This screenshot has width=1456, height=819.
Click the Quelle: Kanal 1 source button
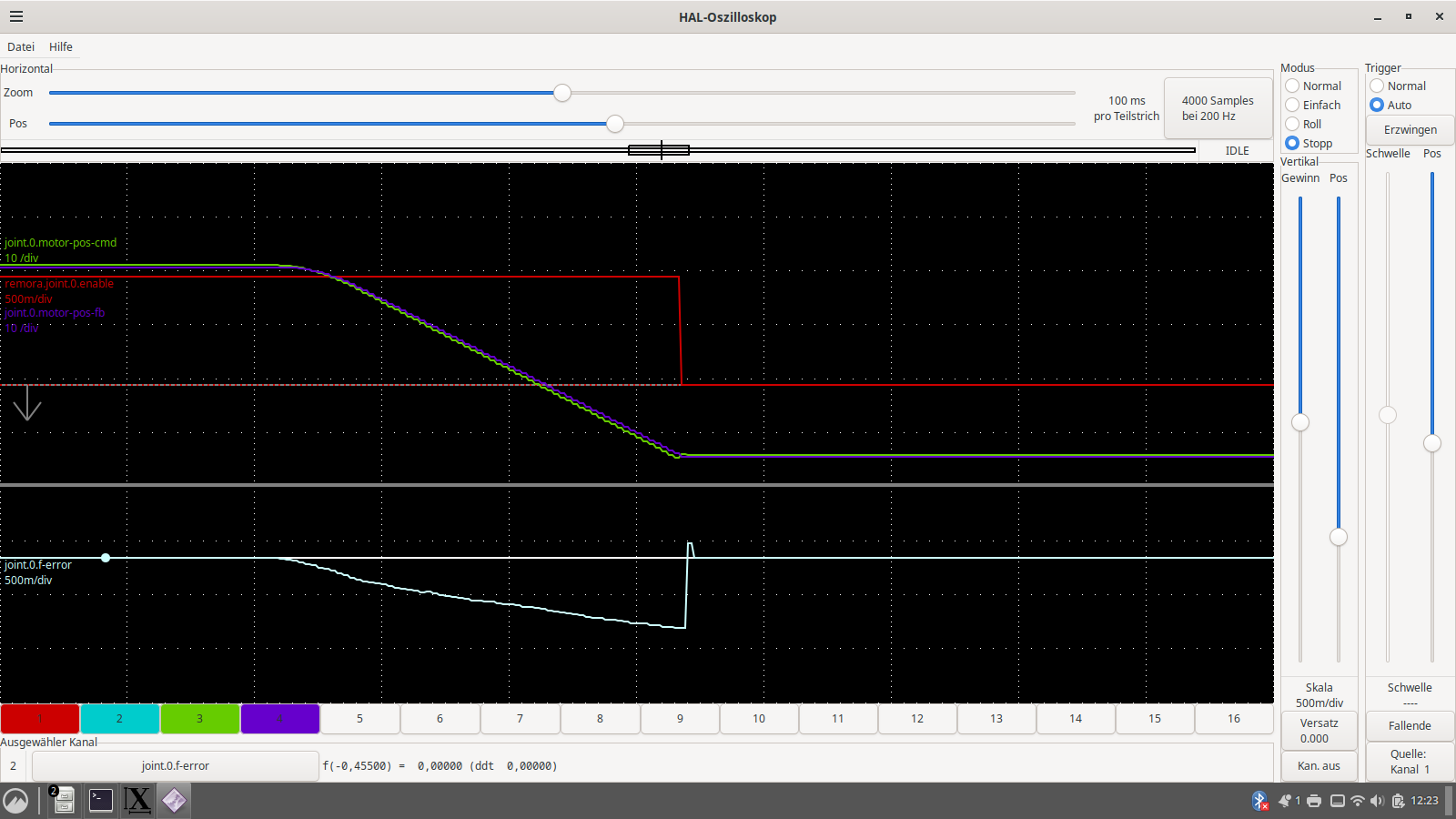(1410, 762)
